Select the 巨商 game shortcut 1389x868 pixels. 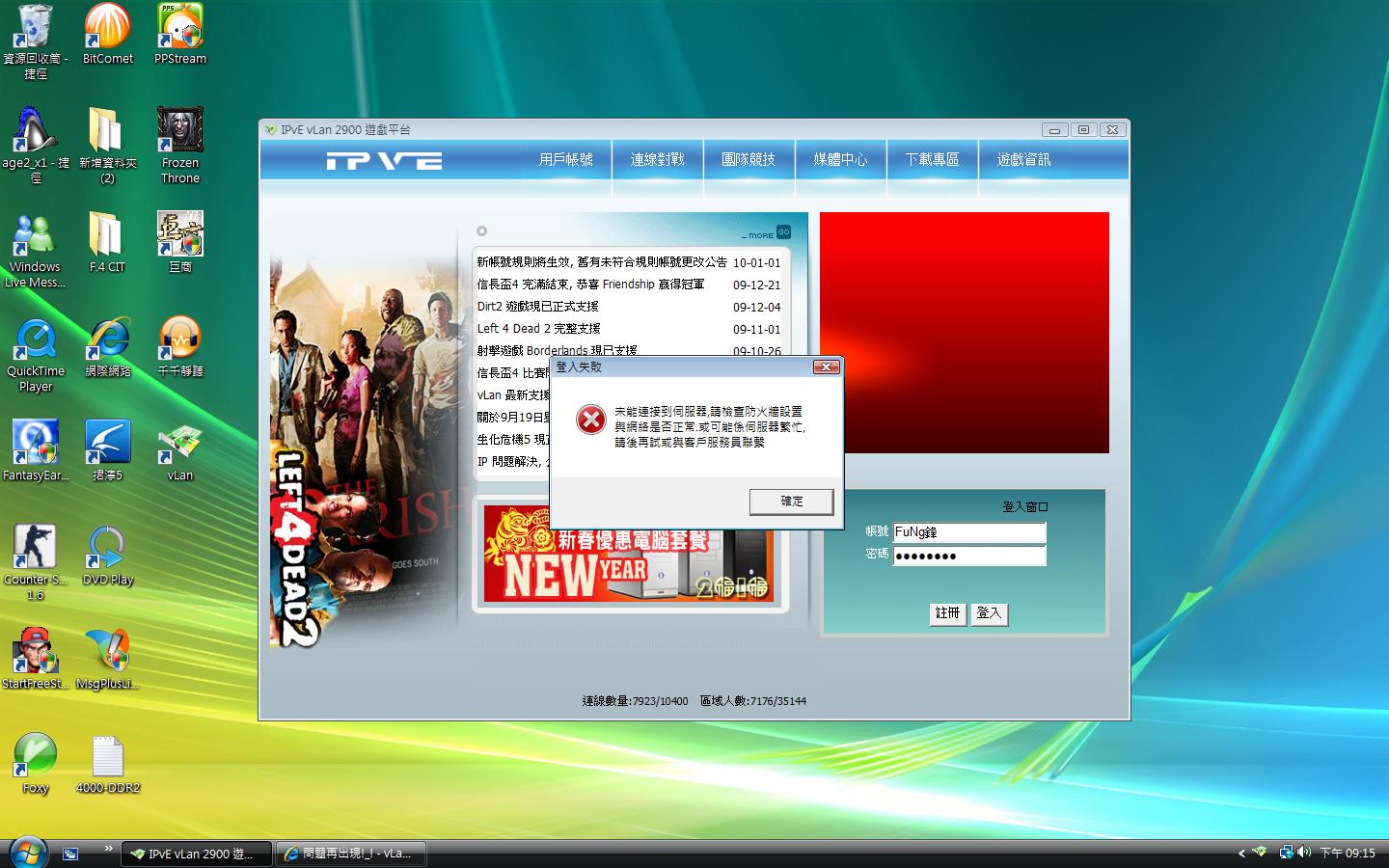(x=180, y=242)
